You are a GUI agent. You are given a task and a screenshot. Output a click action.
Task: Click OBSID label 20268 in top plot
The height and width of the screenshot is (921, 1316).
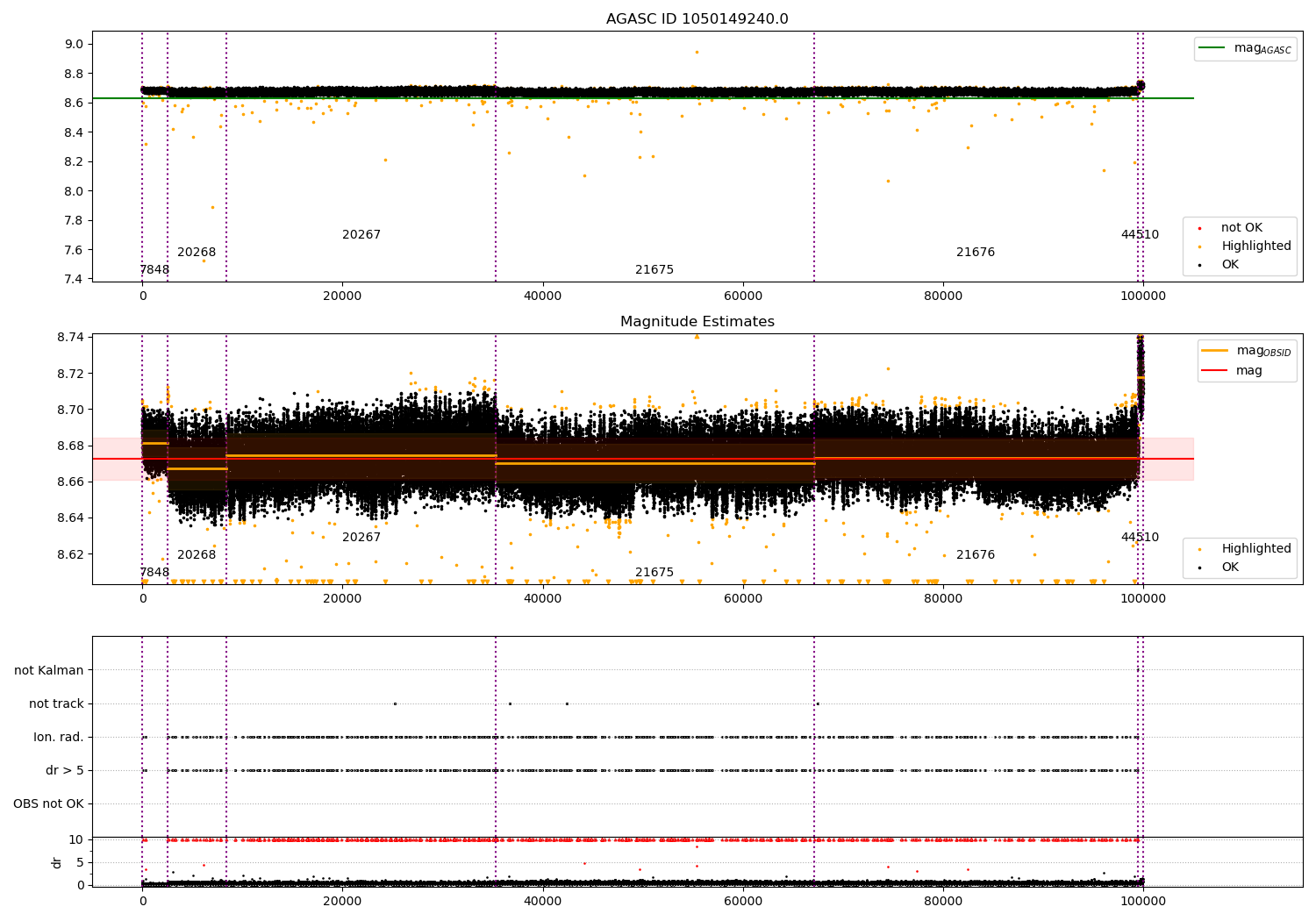[x=197, y=253]
